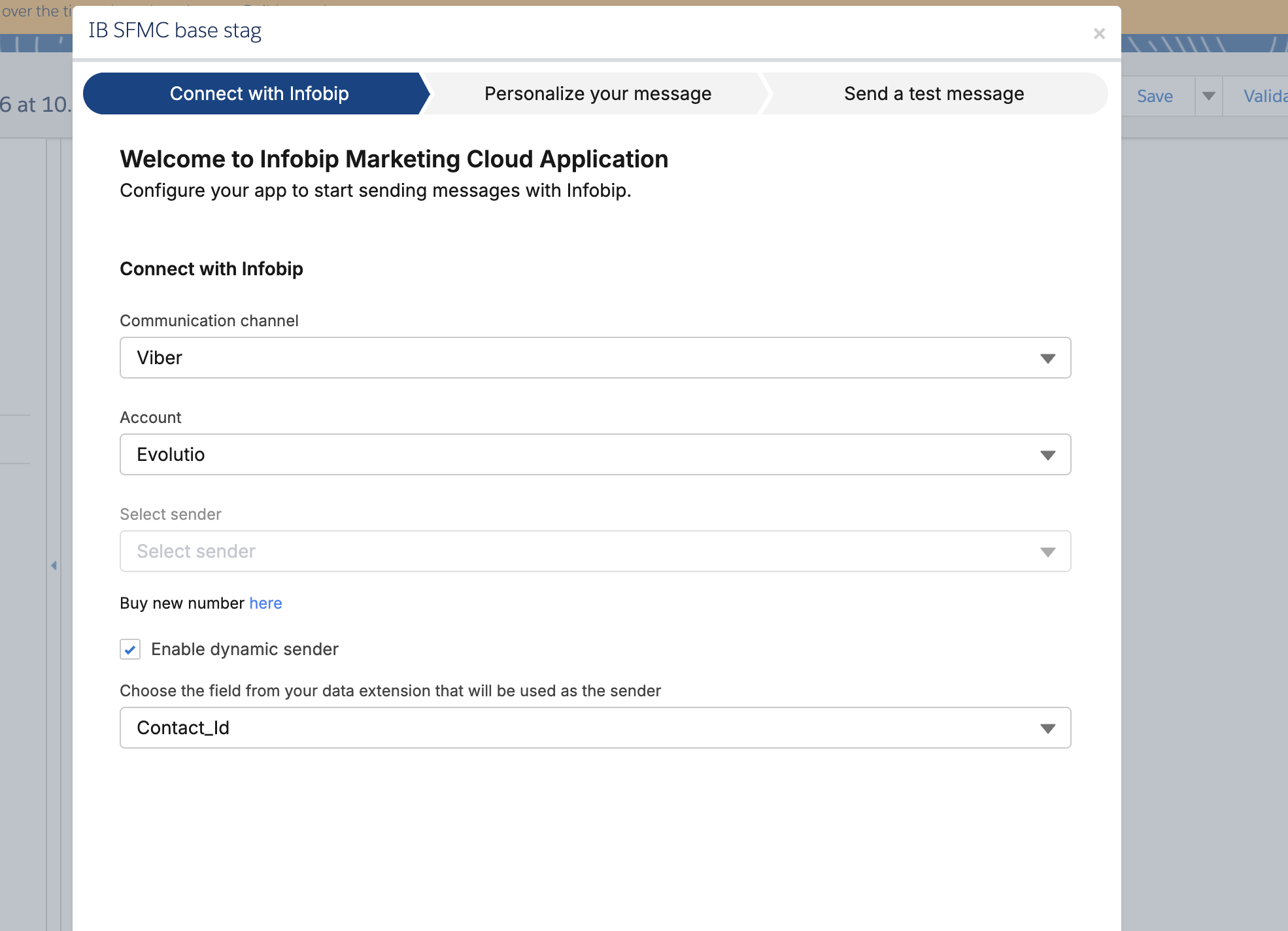Click the 'here' link to buy new number
Screen dimensions: 1288x931
coord(265,603)
